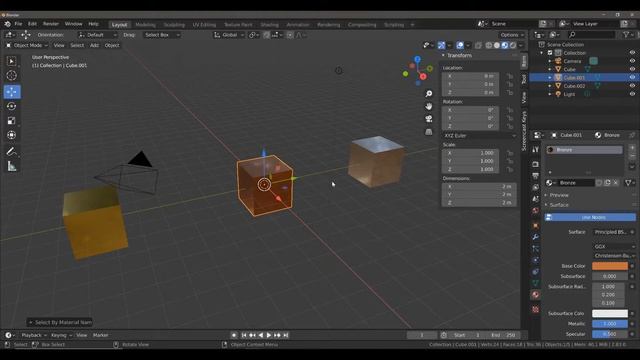640x360 pixels.
Task: Toggle camera view icon in viewport
Action: click(x=429, y=119)
